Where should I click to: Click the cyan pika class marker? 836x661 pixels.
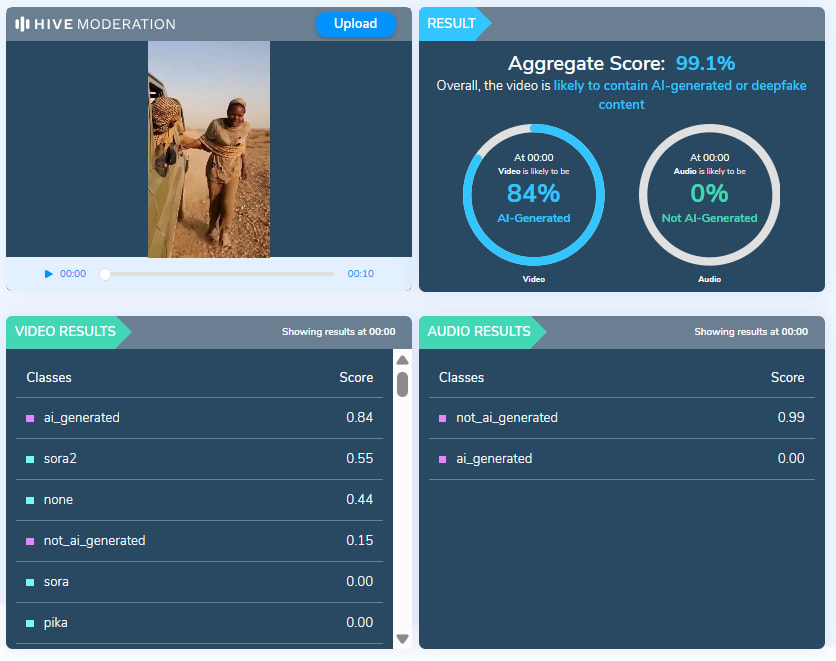click(30, 623)
